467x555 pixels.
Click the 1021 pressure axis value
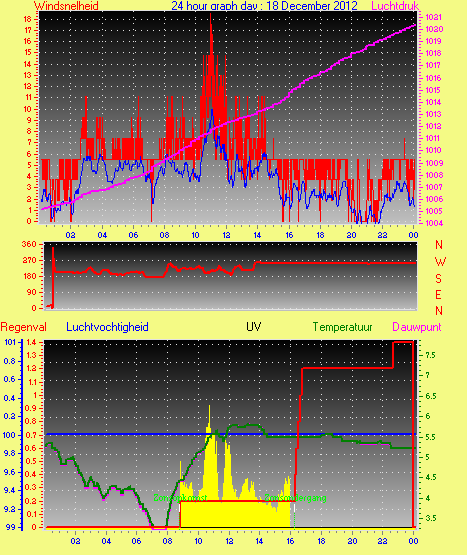pos(433,17)
